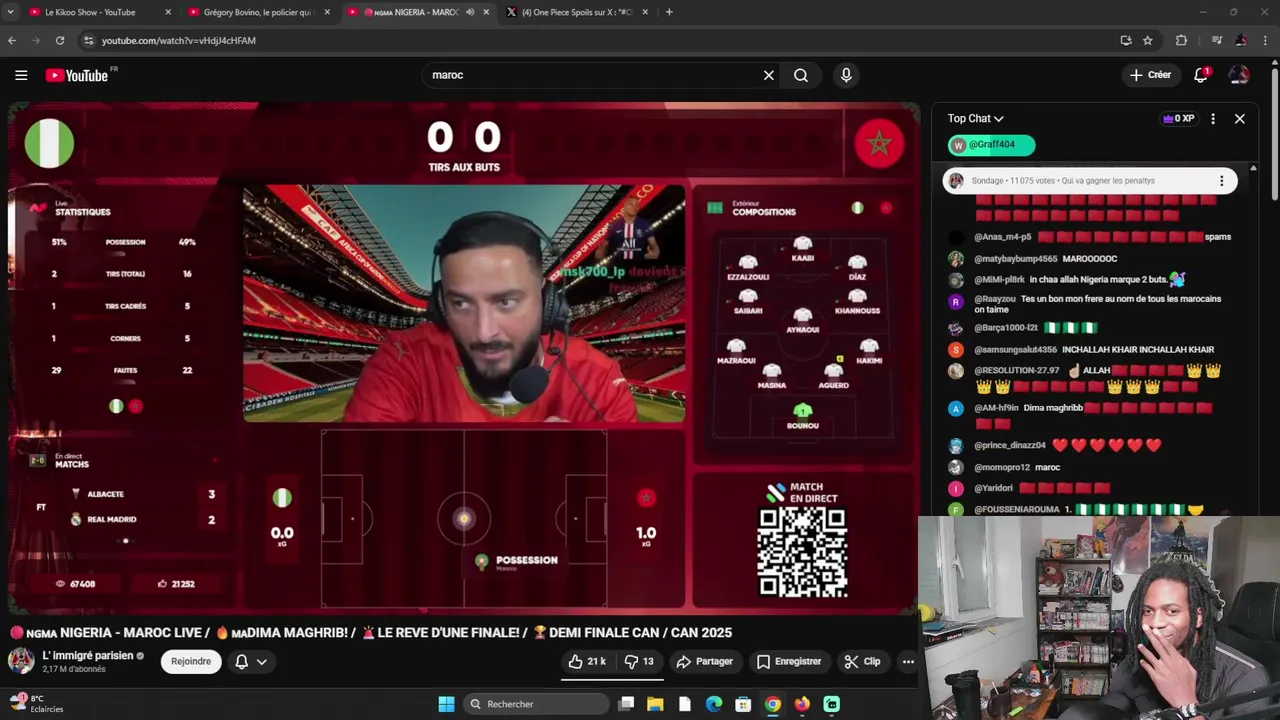Image resolution: width=1280 pixels, height=720 pixels.
Task: Click the Windows Rechercher search box
Action: click(x=538, y=704)
